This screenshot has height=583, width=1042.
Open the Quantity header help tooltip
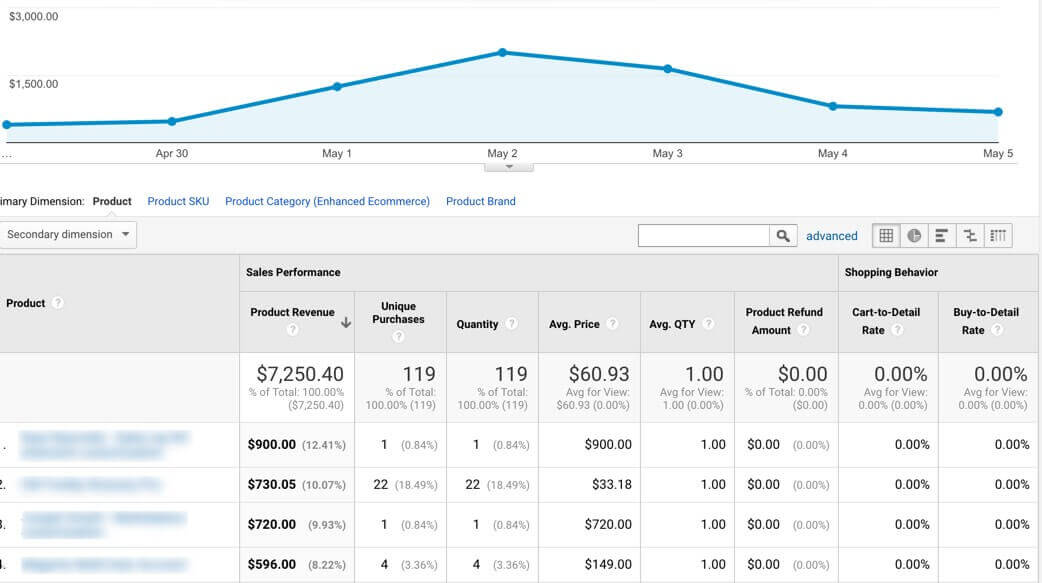(513, 325)
